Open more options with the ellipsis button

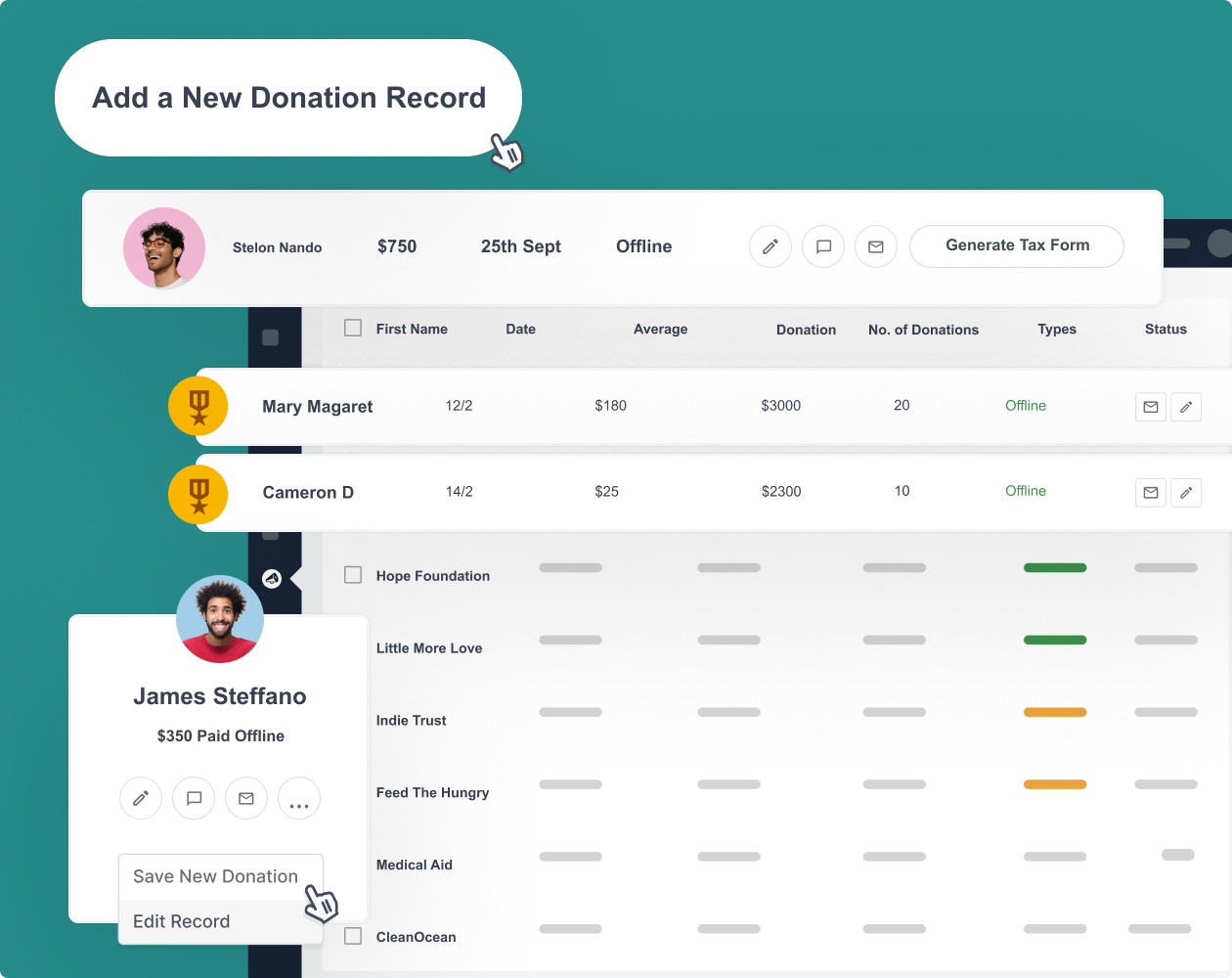(299, 798)
